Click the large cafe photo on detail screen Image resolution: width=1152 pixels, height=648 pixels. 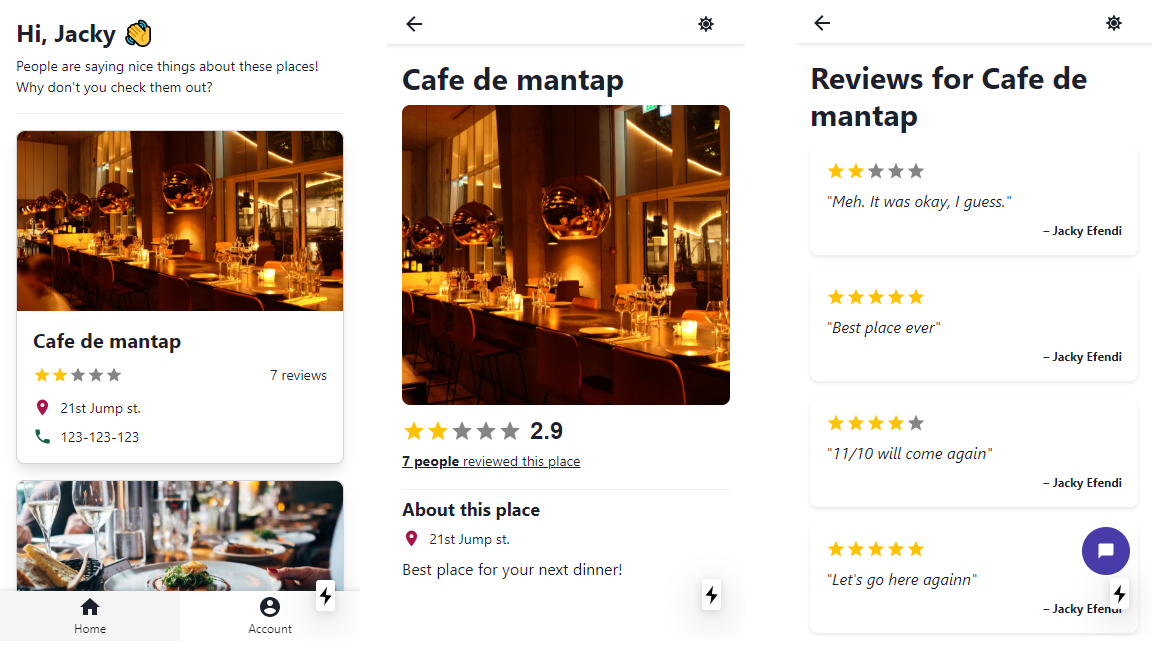(566, 255)
